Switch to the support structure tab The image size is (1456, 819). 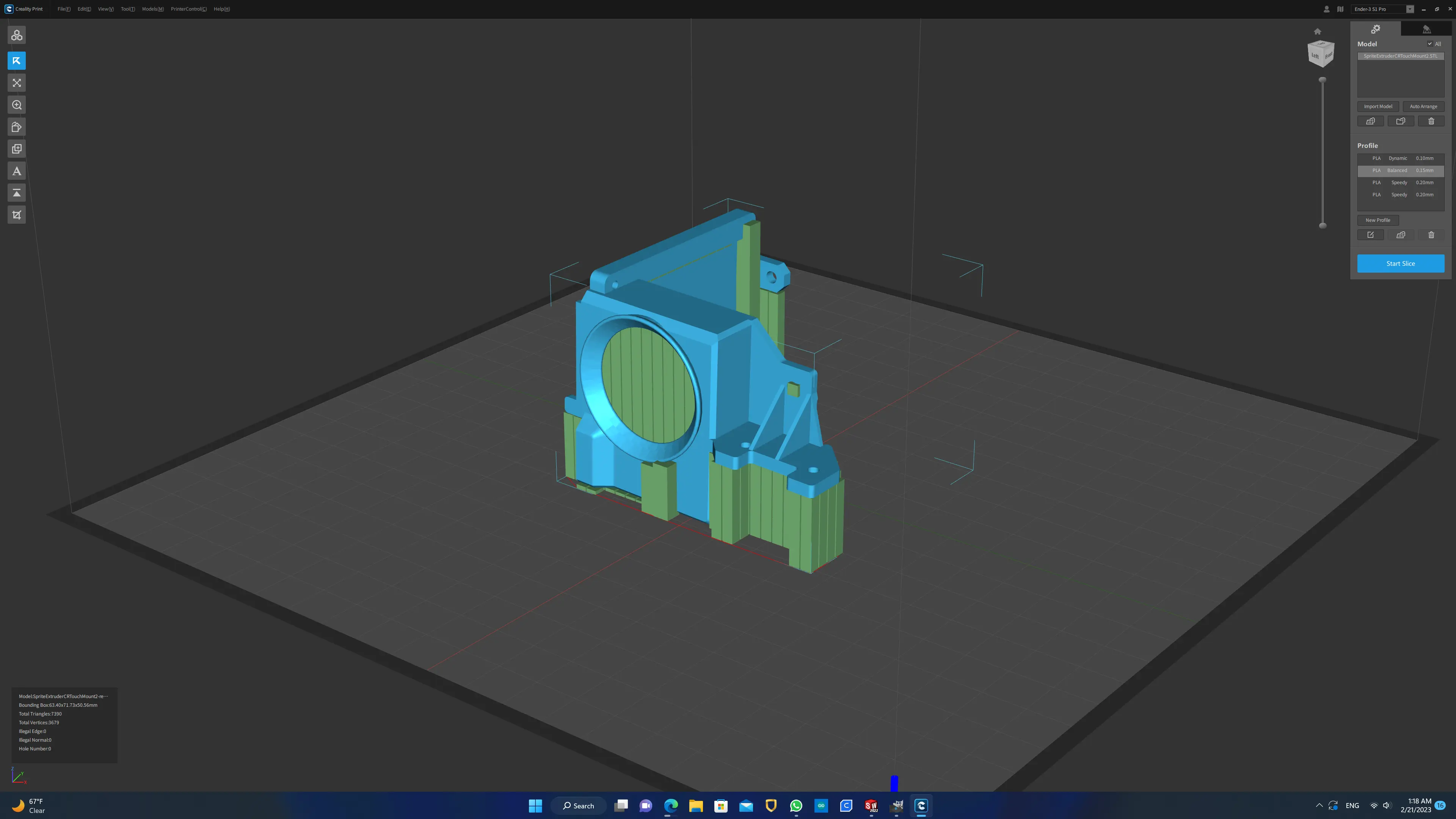[1426, 30]
